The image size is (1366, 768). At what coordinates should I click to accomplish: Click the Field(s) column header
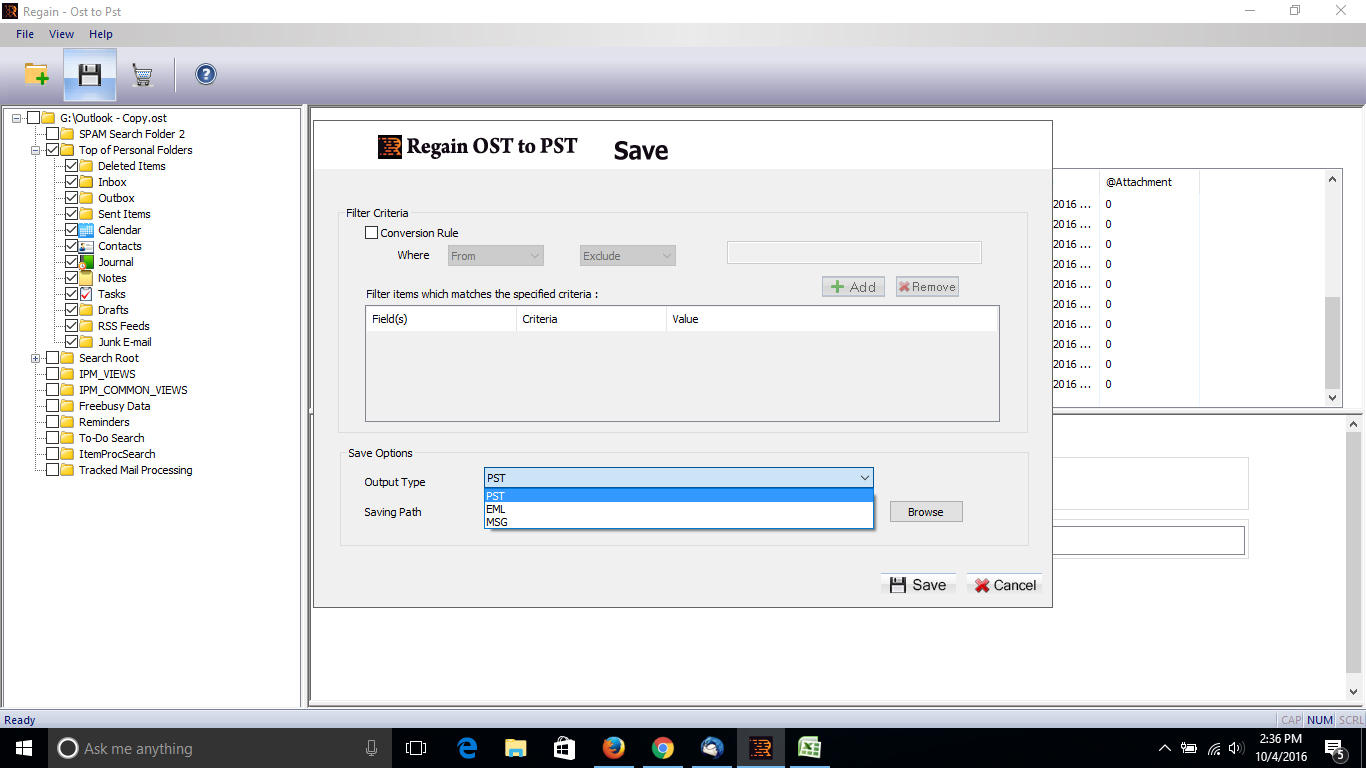point(441,319)
